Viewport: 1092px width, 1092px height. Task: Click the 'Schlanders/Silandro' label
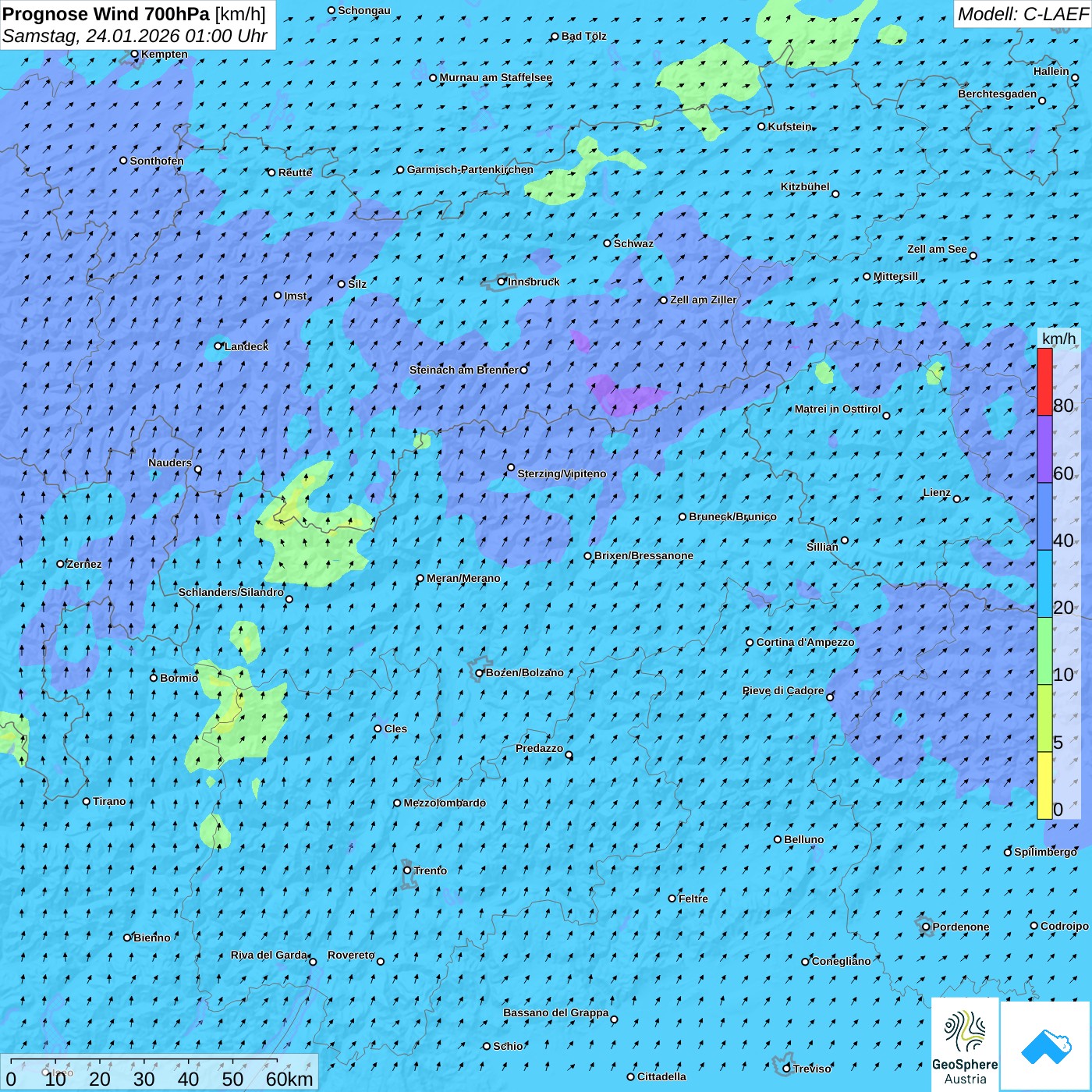[231, 592]
